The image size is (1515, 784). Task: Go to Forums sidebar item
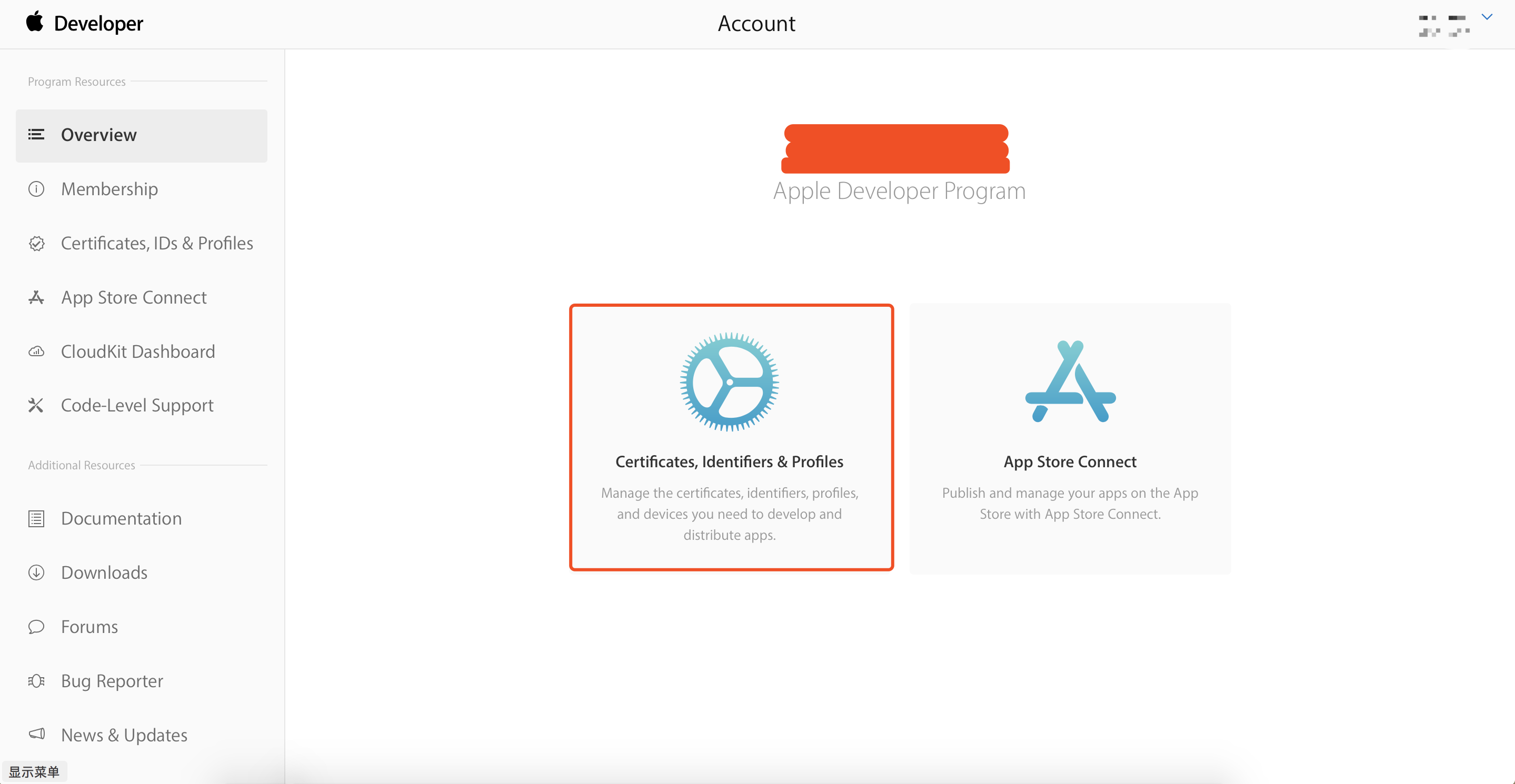coord(89,627)
